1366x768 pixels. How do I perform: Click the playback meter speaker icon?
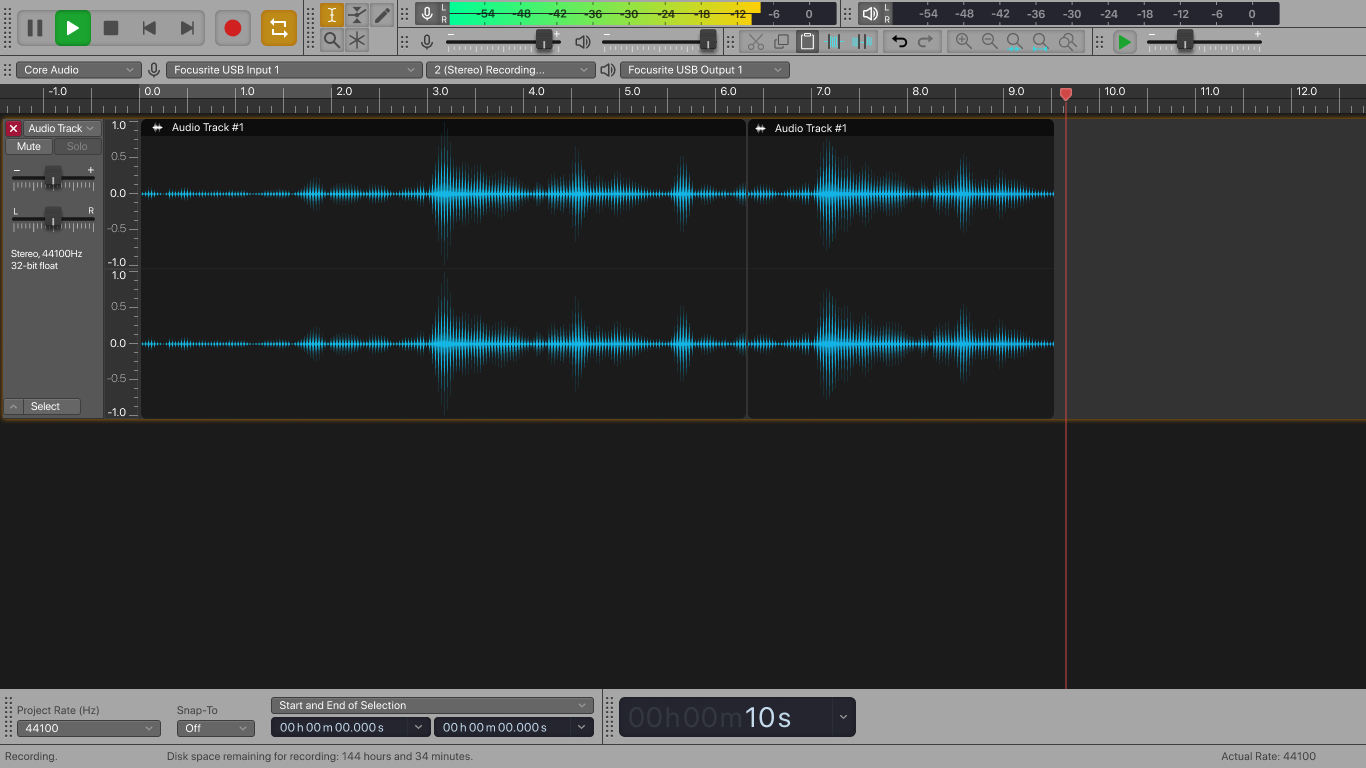870,14
